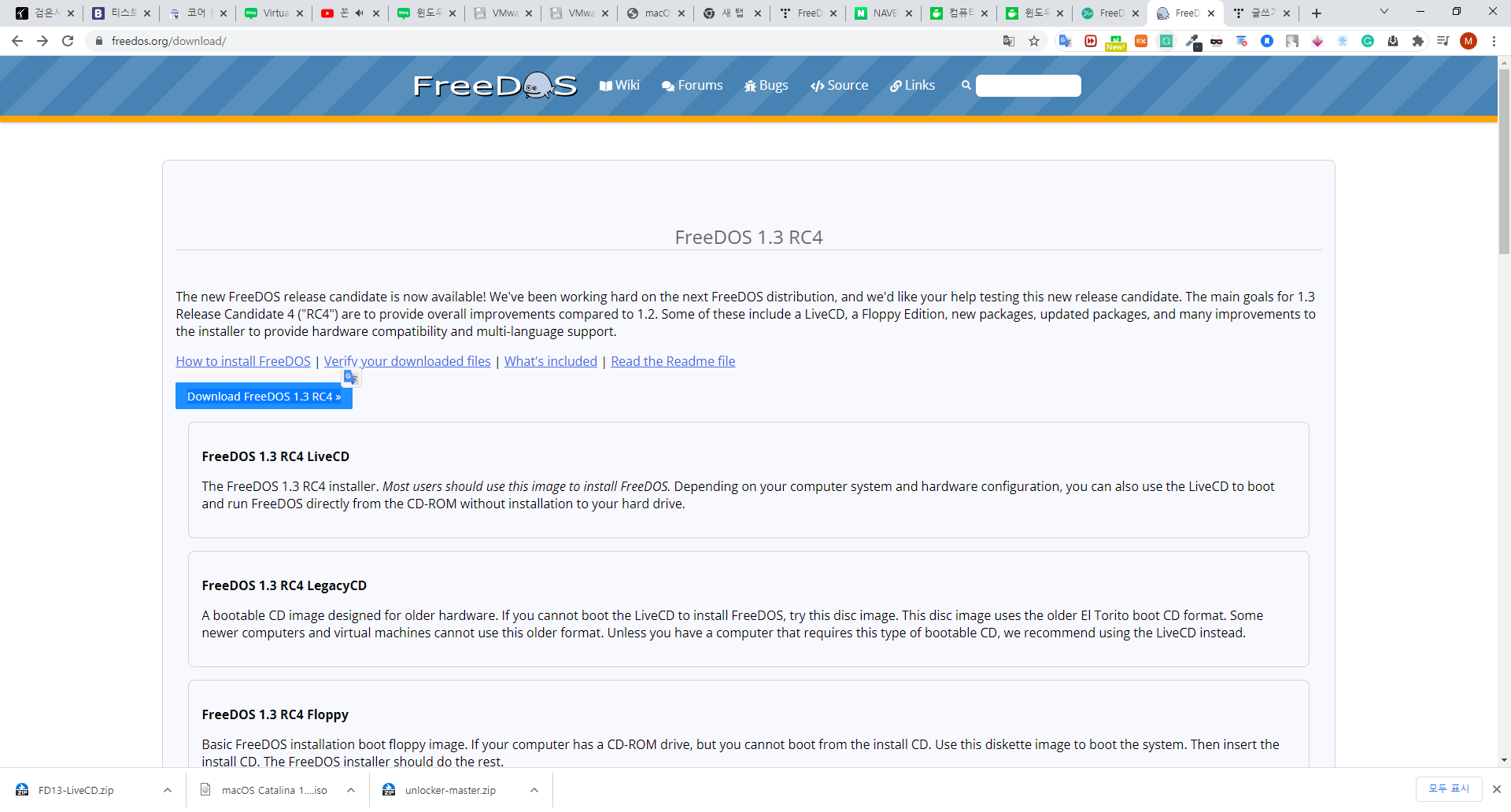Viewport: 1511px width, 812px height.
Task: Click the FreeDOS logo
Action: 495,85
